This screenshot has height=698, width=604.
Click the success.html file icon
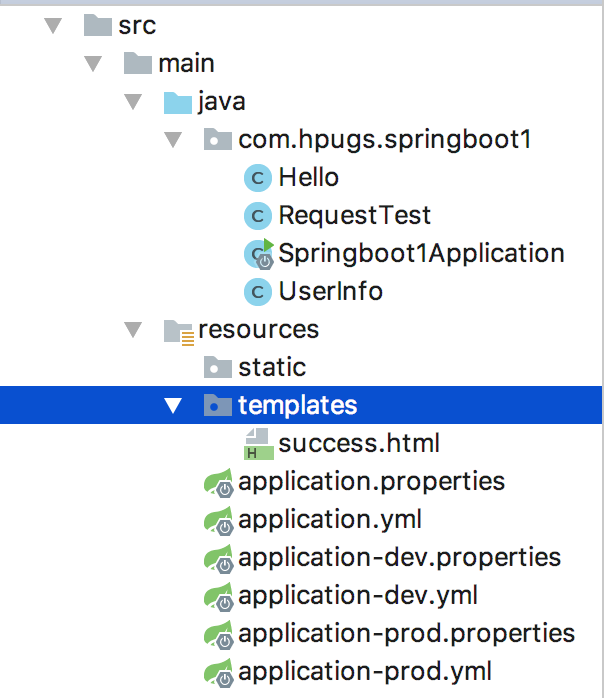coord(258,443)
